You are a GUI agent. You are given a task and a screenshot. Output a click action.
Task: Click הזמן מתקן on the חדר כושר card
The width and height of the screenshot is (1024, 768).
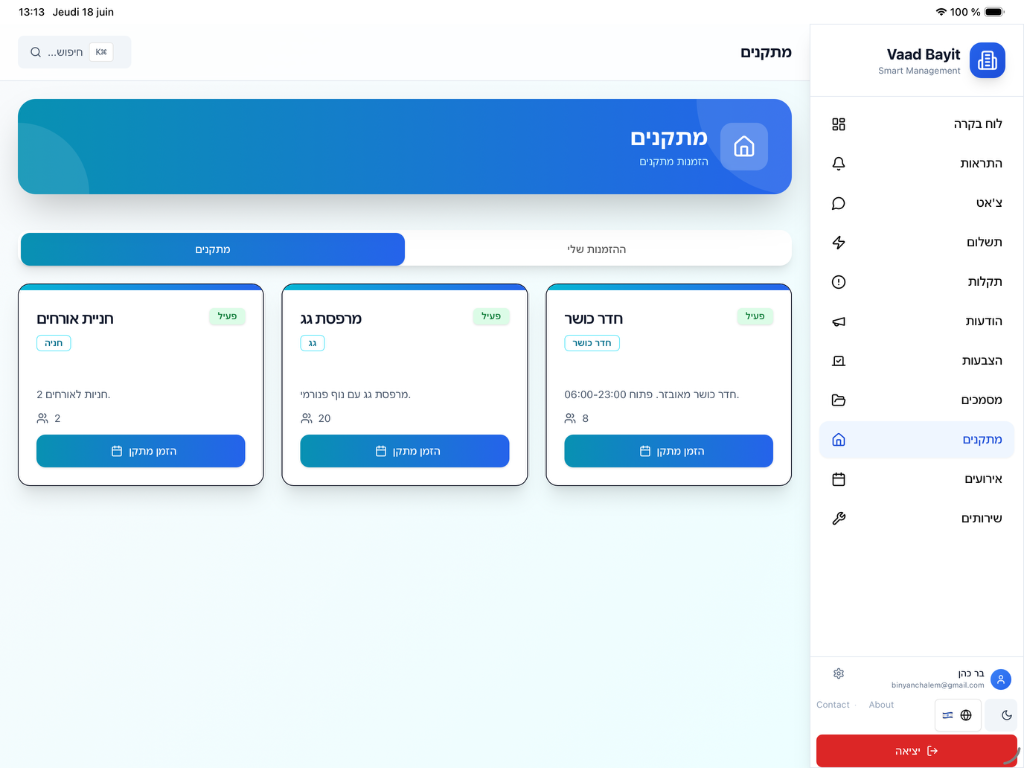(669, 451)
